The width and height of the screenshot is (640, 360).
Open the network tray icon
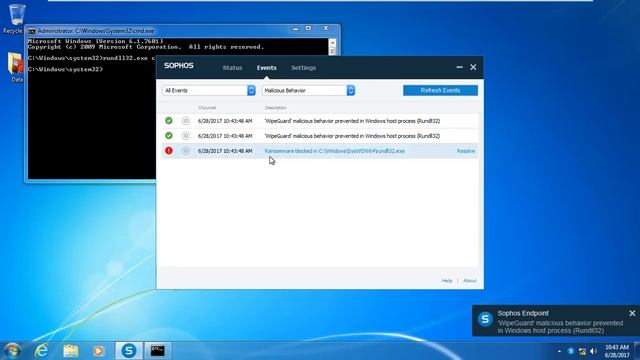[x=582, y=351]
